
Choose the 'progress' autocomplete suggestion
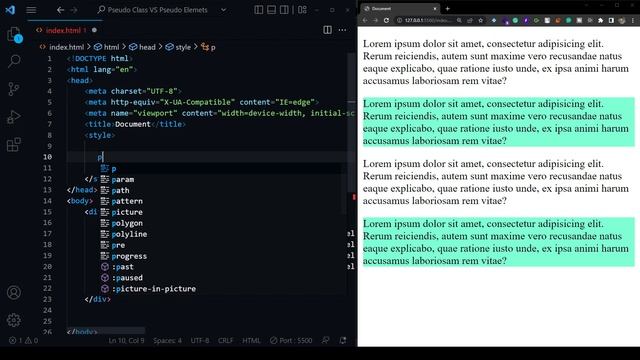pyautogui.click(x=222, y=256)
